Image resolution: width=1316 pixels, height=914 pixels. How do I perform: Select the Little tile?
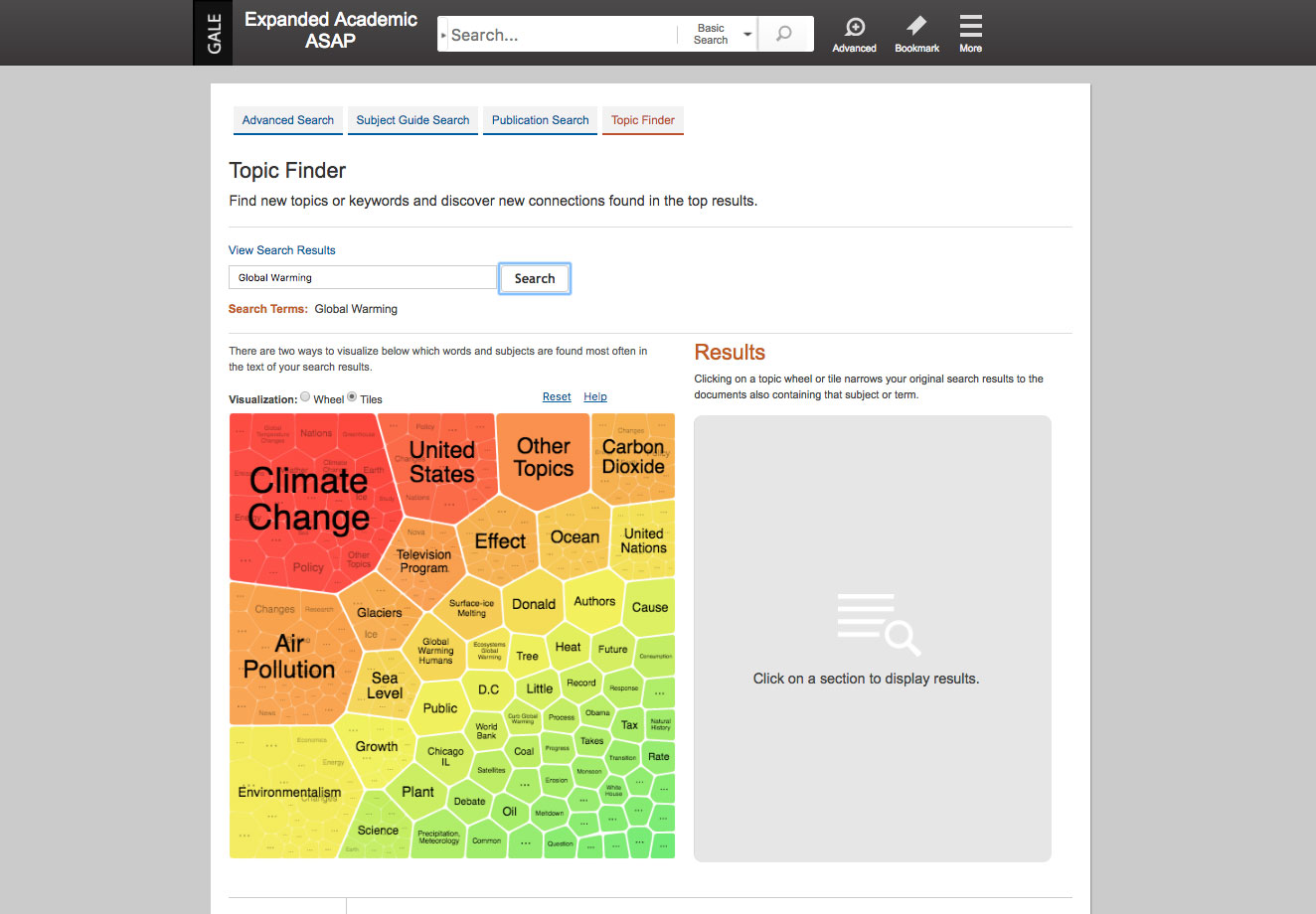pyautogui.click(x=540, y=688)
